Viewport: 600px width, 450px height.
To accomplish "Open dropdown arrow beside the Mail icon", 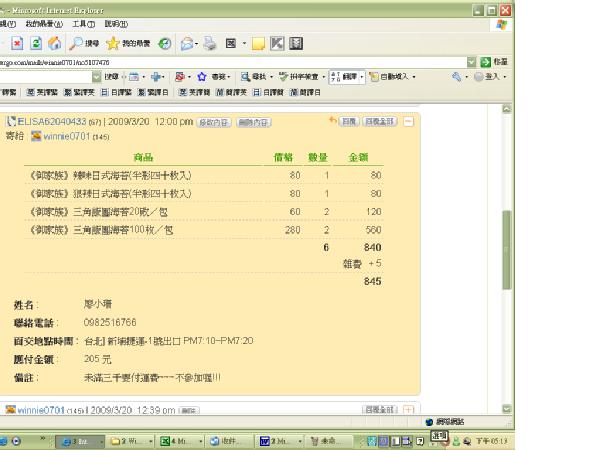I will pyautogui.click(x=196, y=44).
